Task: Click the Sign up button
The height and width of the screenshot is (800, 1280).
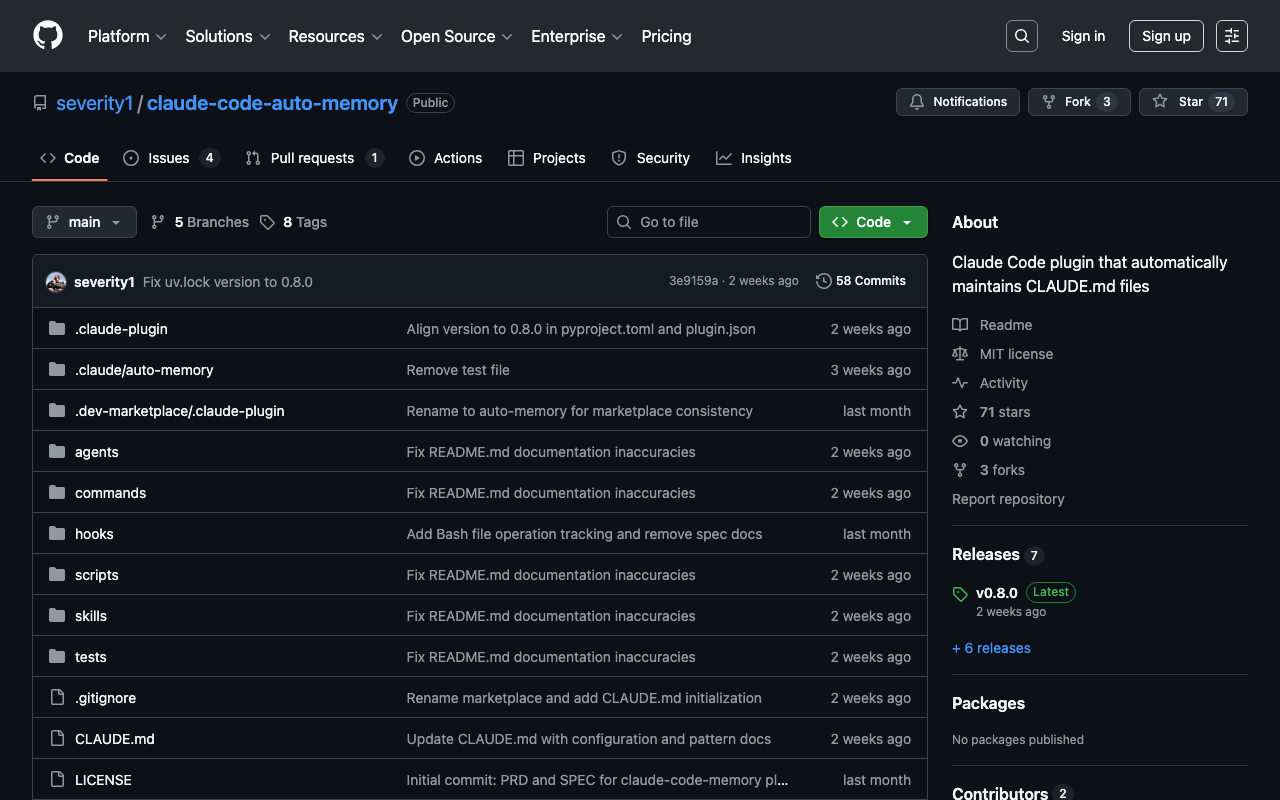Action: tap(1166, 36)
